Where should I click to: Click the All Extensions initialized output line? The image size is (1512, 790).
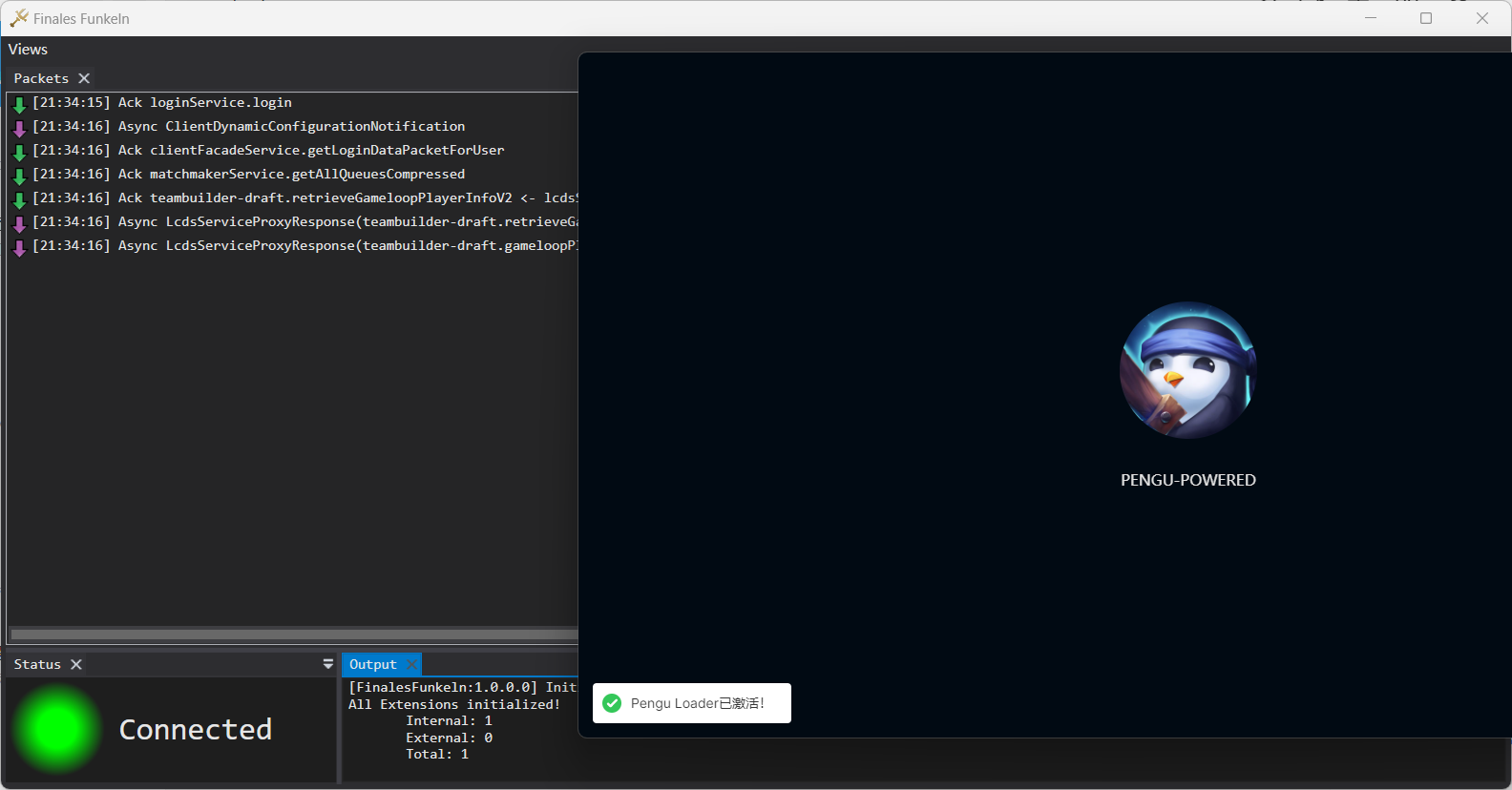point(454,704)
